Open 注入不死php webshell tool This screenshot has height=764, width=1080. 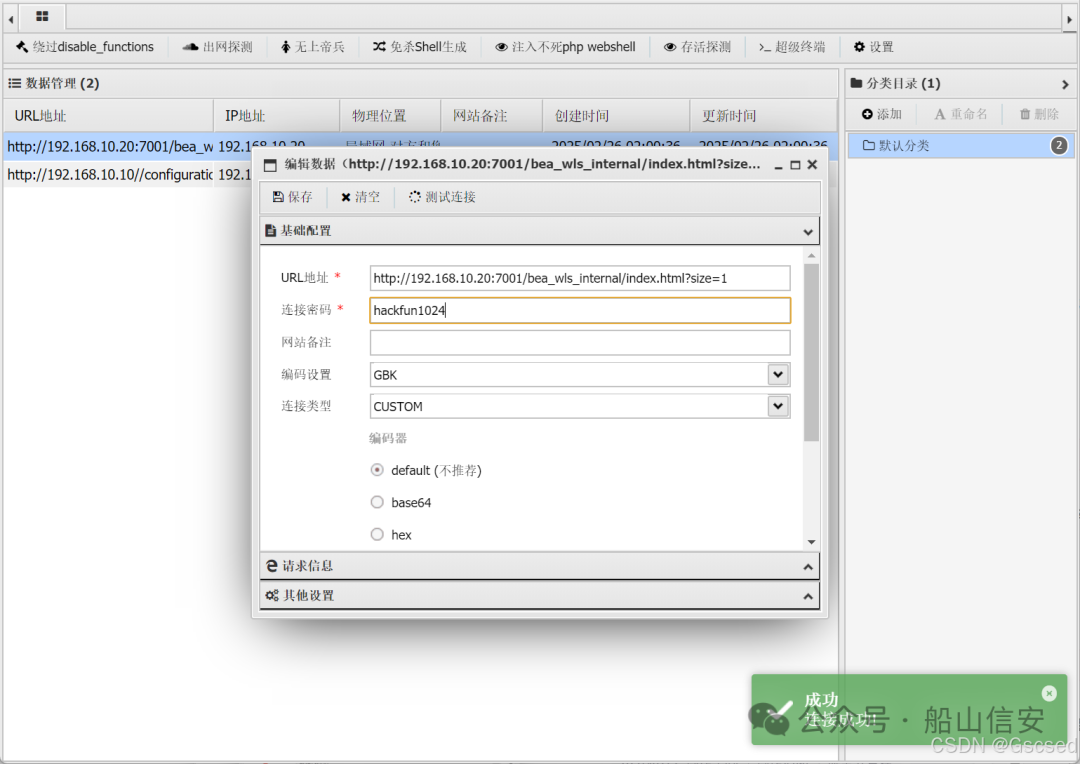[x=565, y=47]
